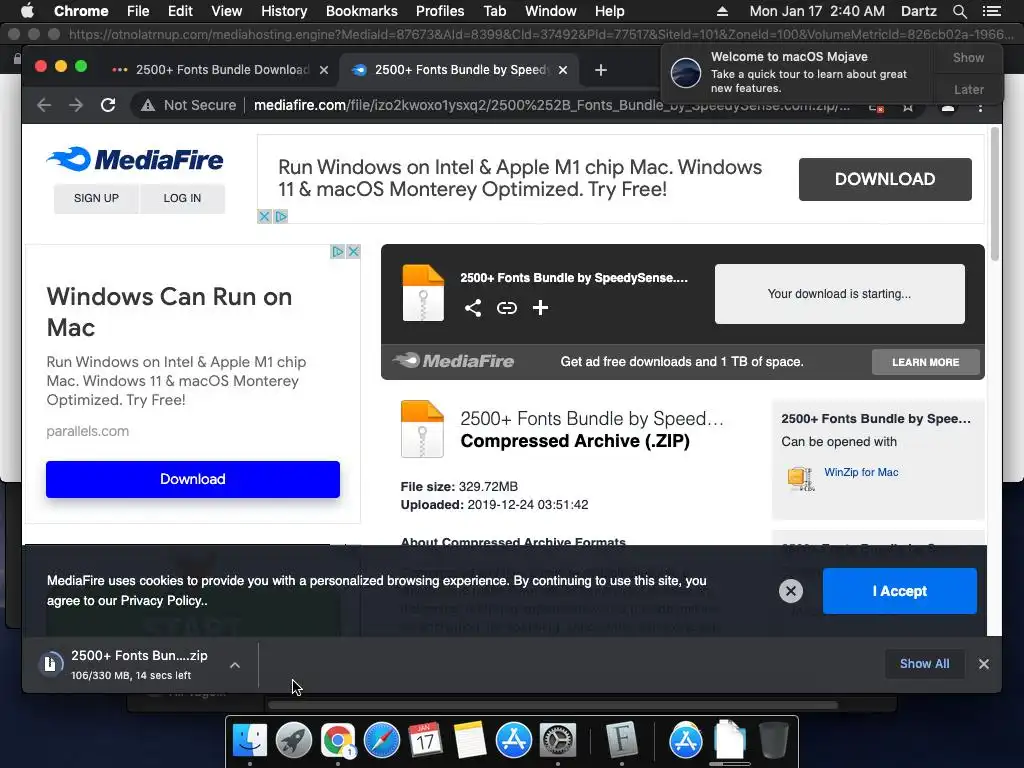Image resolution: width=1024 pixels, height=768 pixels.
Task: Open Calendar from the dock
Action: tap(425, 741)
